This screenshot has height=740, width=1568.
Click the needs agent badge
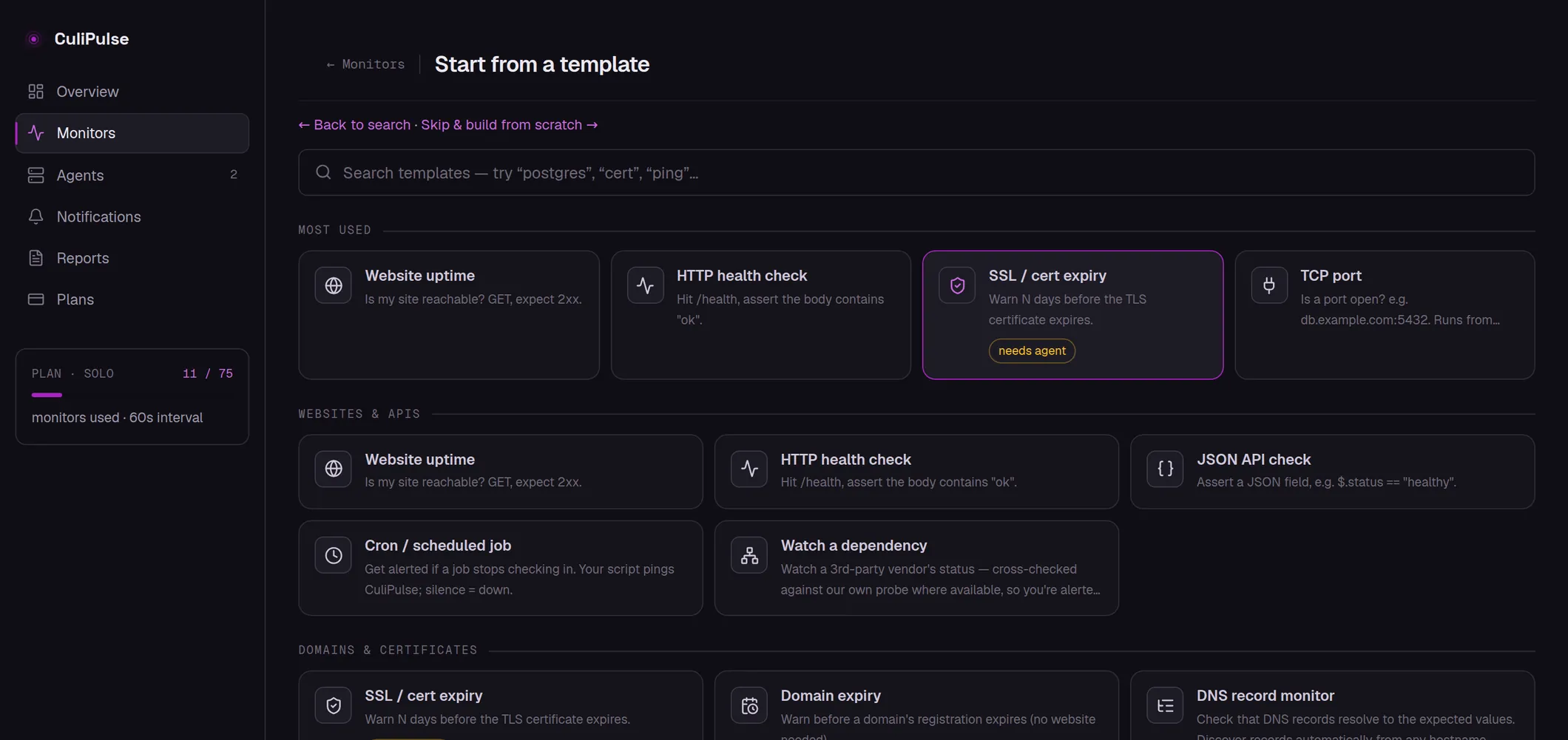[x=1032, y=350]
